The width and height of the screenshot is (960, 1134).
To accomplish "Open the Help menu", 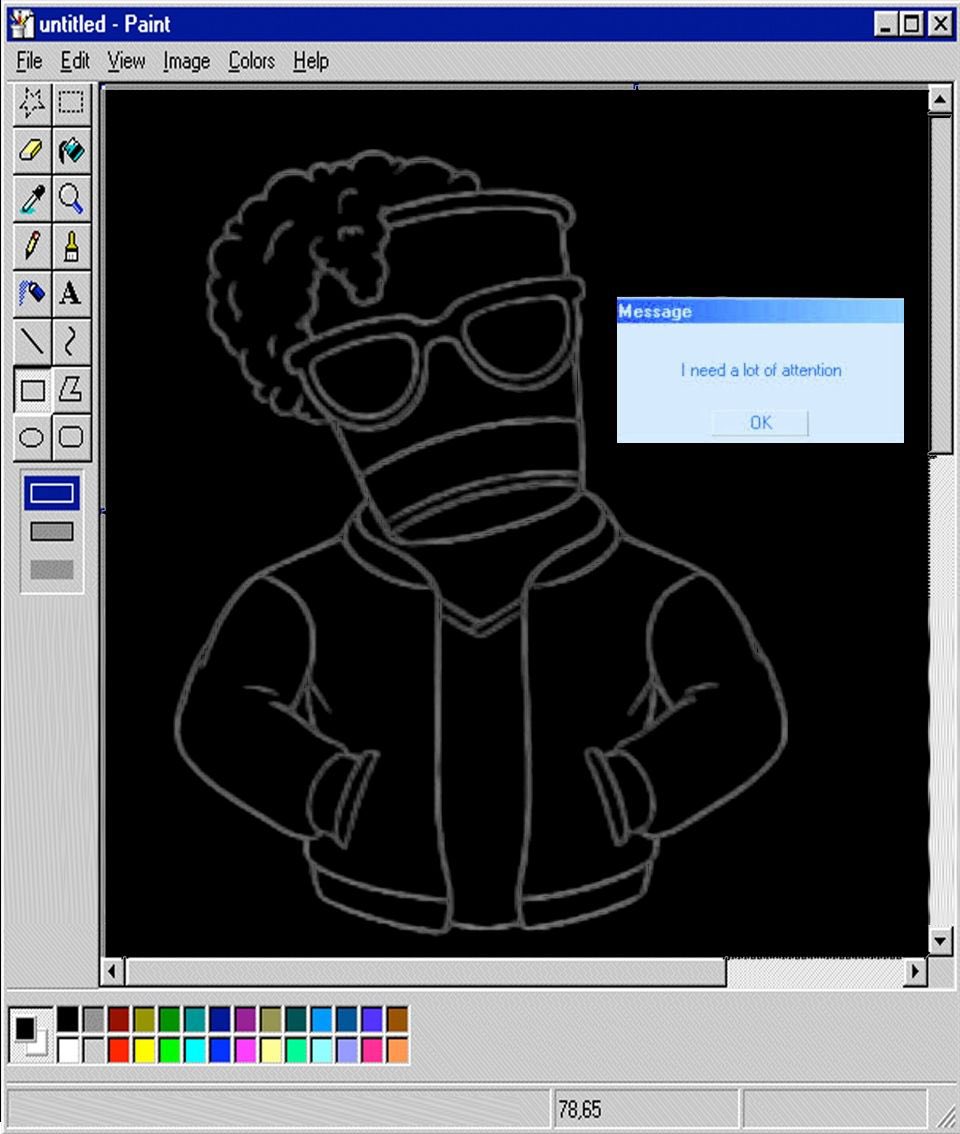I will click(x=310, y=61).
